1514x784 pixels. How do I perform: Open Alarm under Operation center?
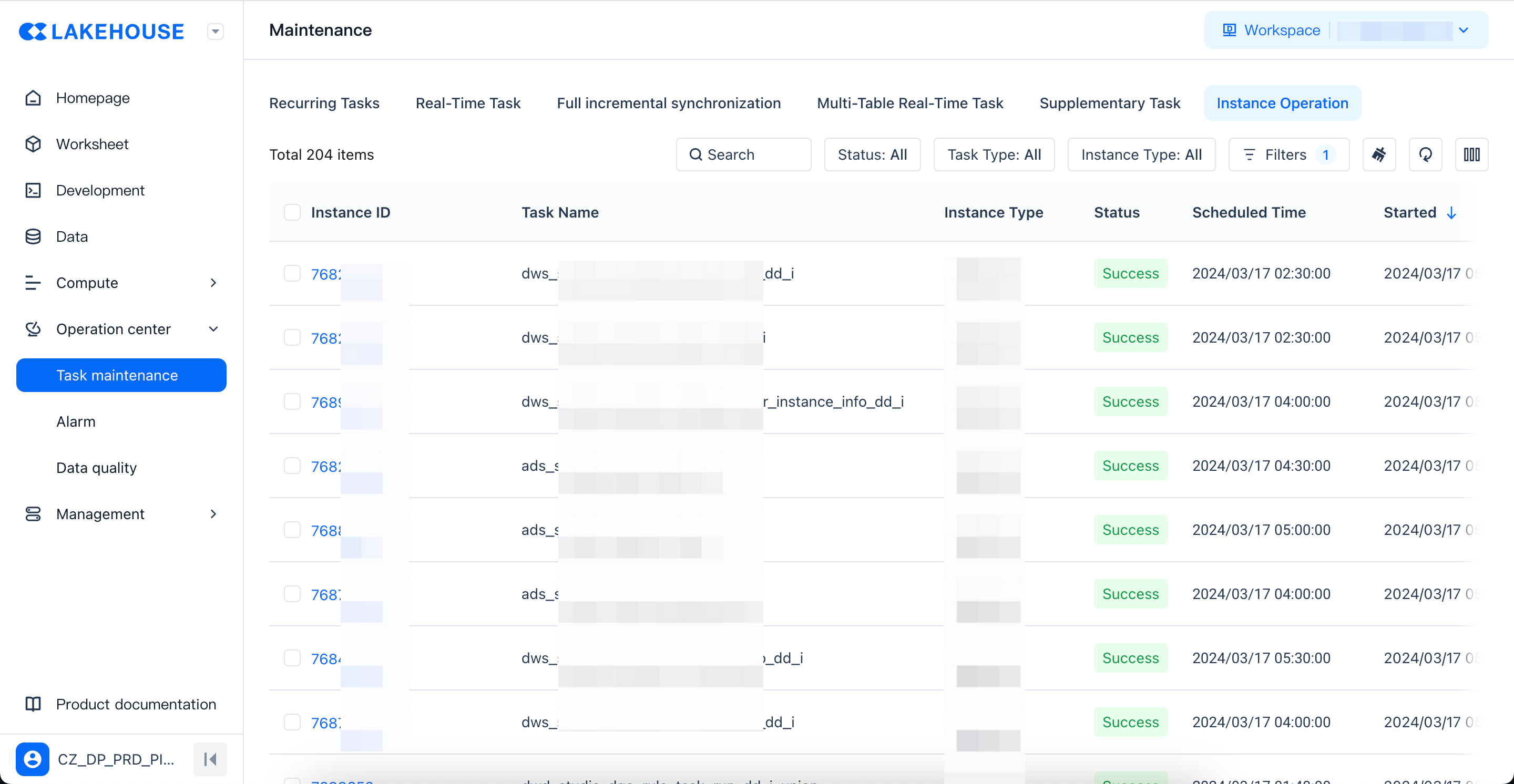pyautogui.click(x=75, y=421)
